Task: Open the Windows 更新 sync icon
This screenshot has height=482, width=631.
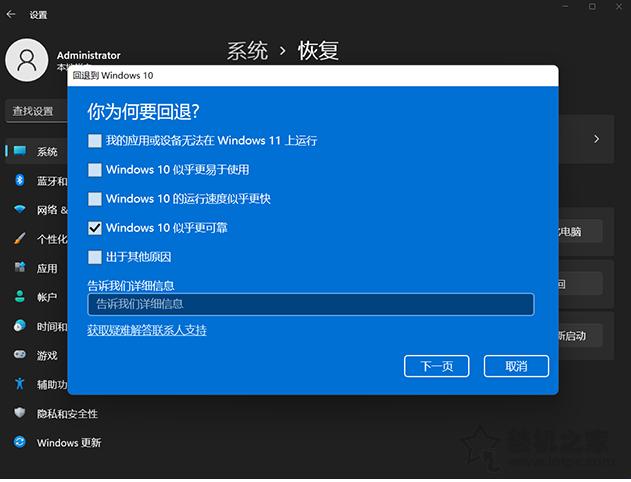Action: click(x=20, y=442)
